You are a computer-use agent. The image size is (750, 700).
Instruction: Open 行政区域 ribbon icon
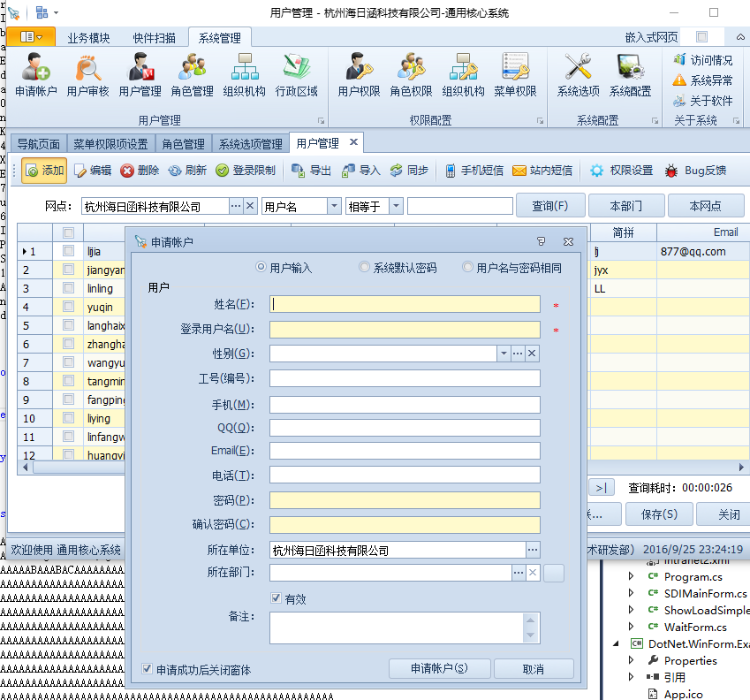point(297,75)
